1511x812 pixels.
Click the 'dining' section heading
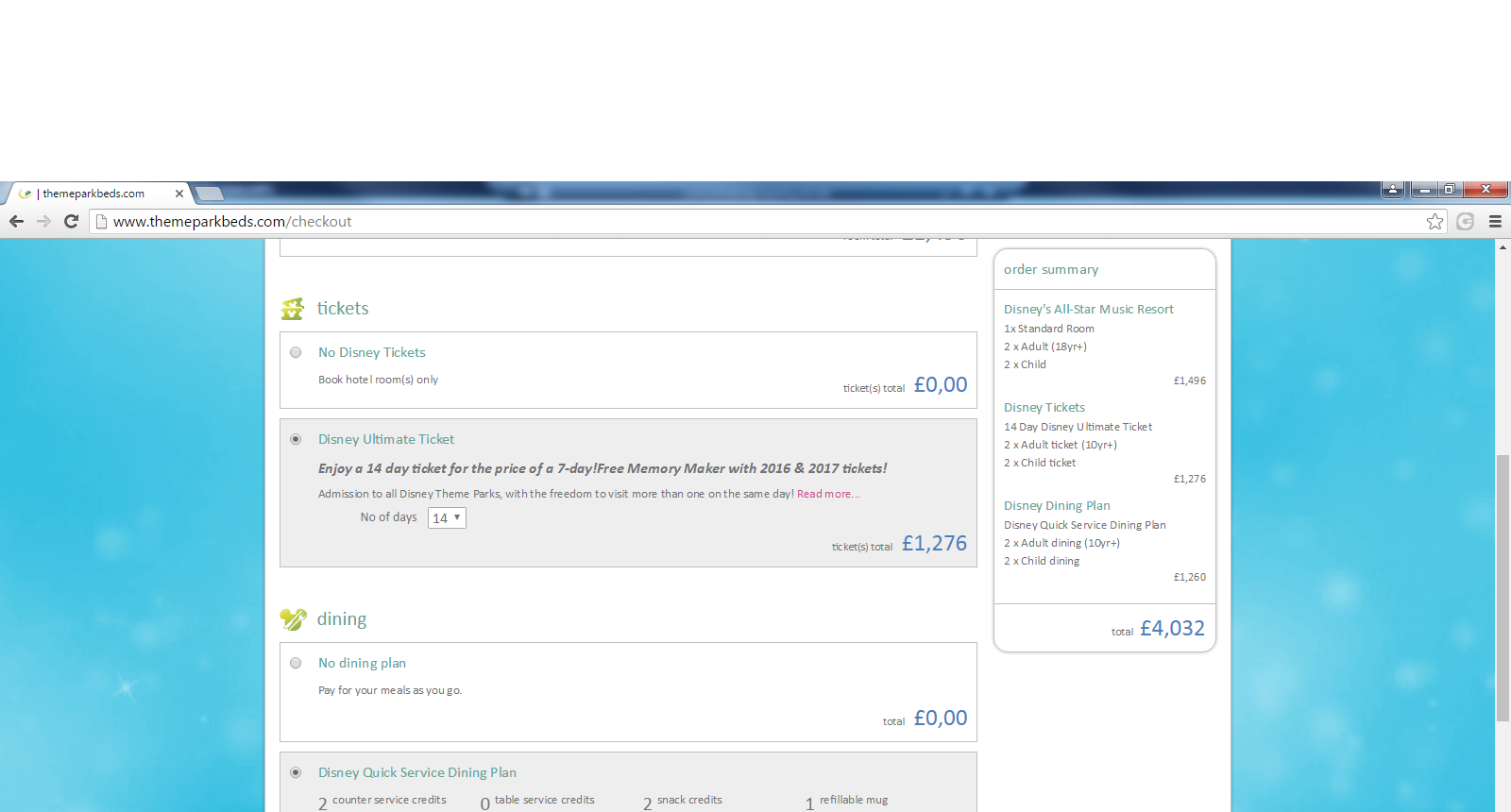342,619
